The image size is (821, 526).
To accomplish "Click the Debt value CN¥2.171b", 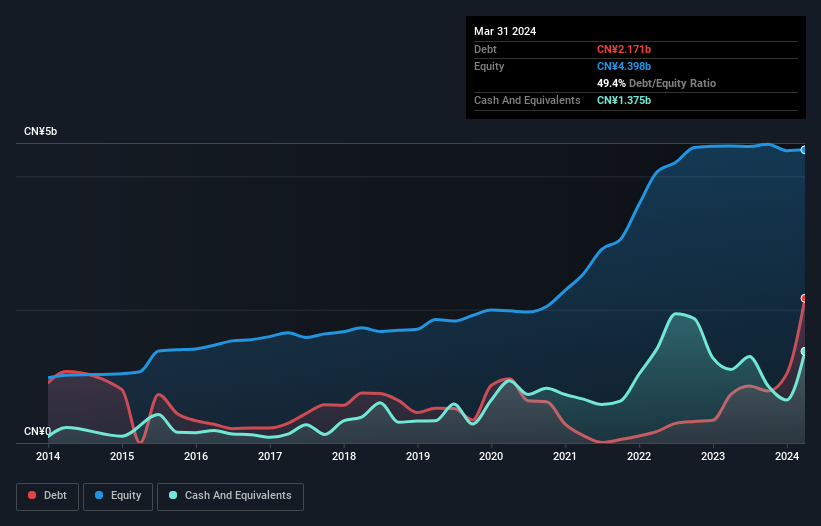I will [624, 49].
